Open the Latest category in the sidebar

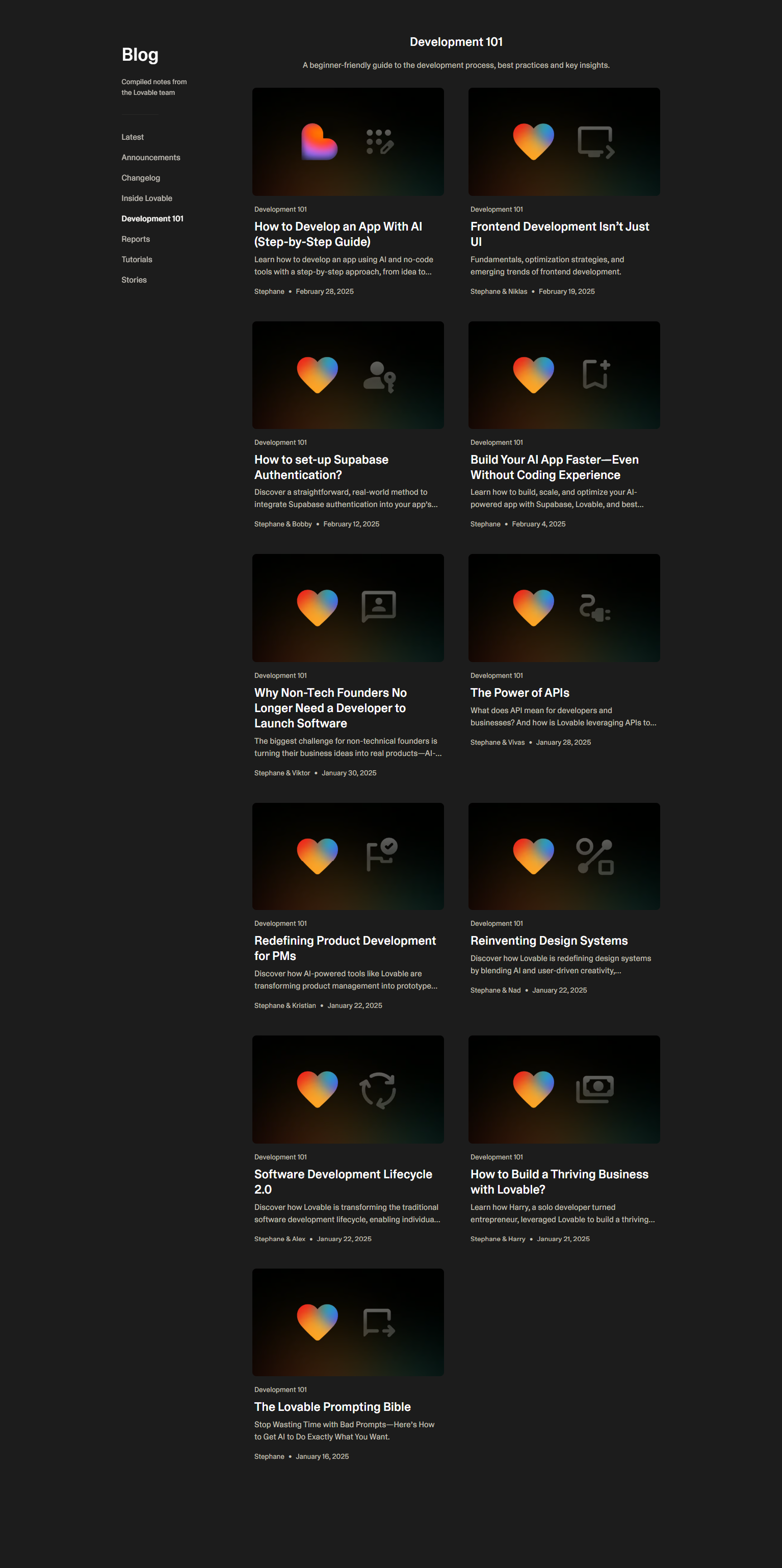point(133,137)
